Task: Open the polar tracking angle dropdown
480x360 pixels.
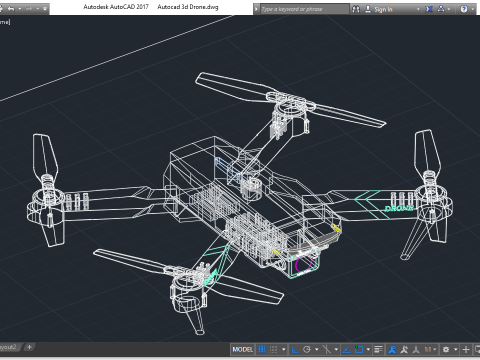Action: tap(317, 349)
